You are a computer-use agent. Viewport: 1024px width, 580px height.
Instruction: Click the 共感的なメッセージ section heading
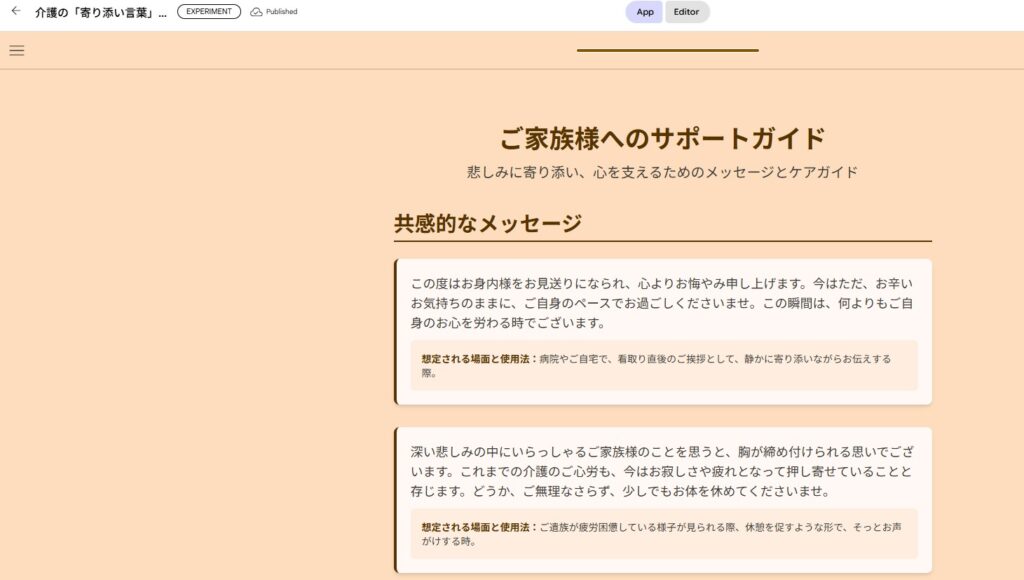point(488,224)
